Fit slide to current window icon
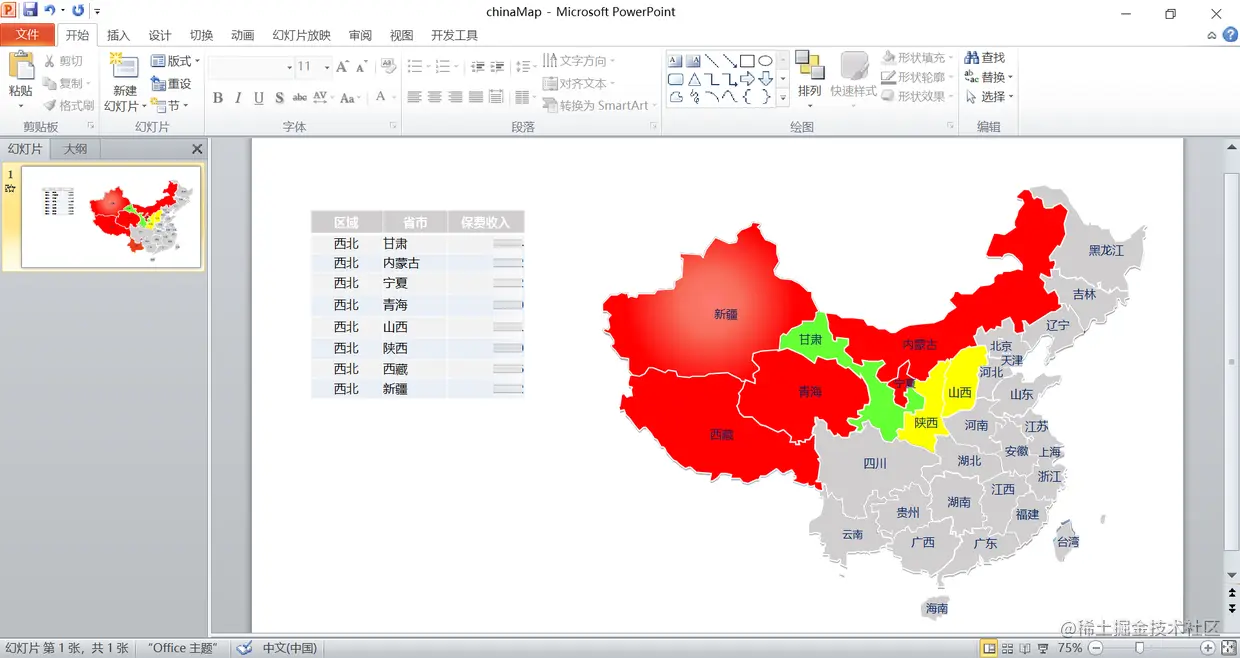 [1229, 648]
